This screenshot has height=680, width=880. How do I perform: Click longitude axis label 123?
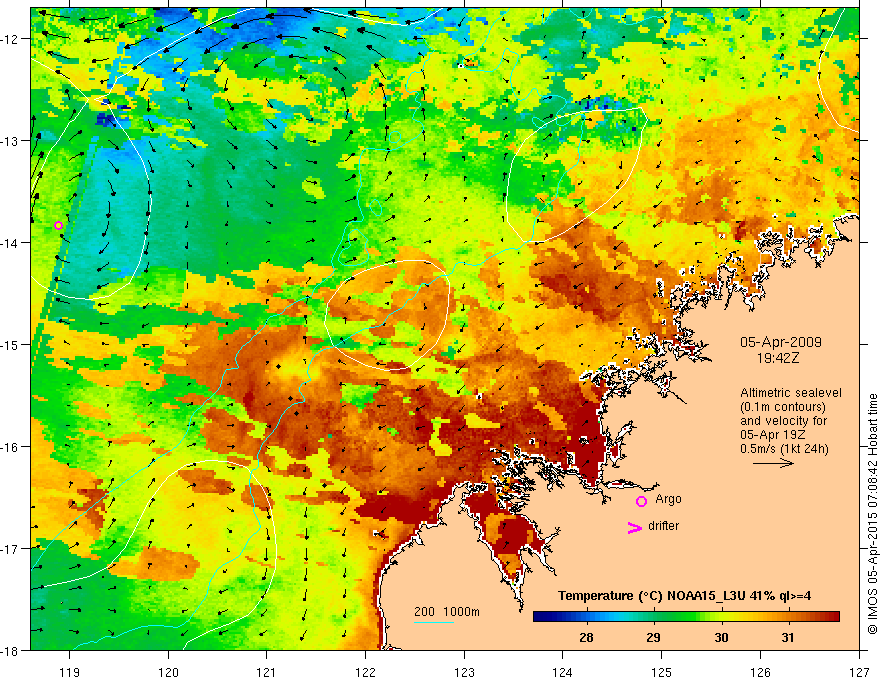tap(464, 672)
